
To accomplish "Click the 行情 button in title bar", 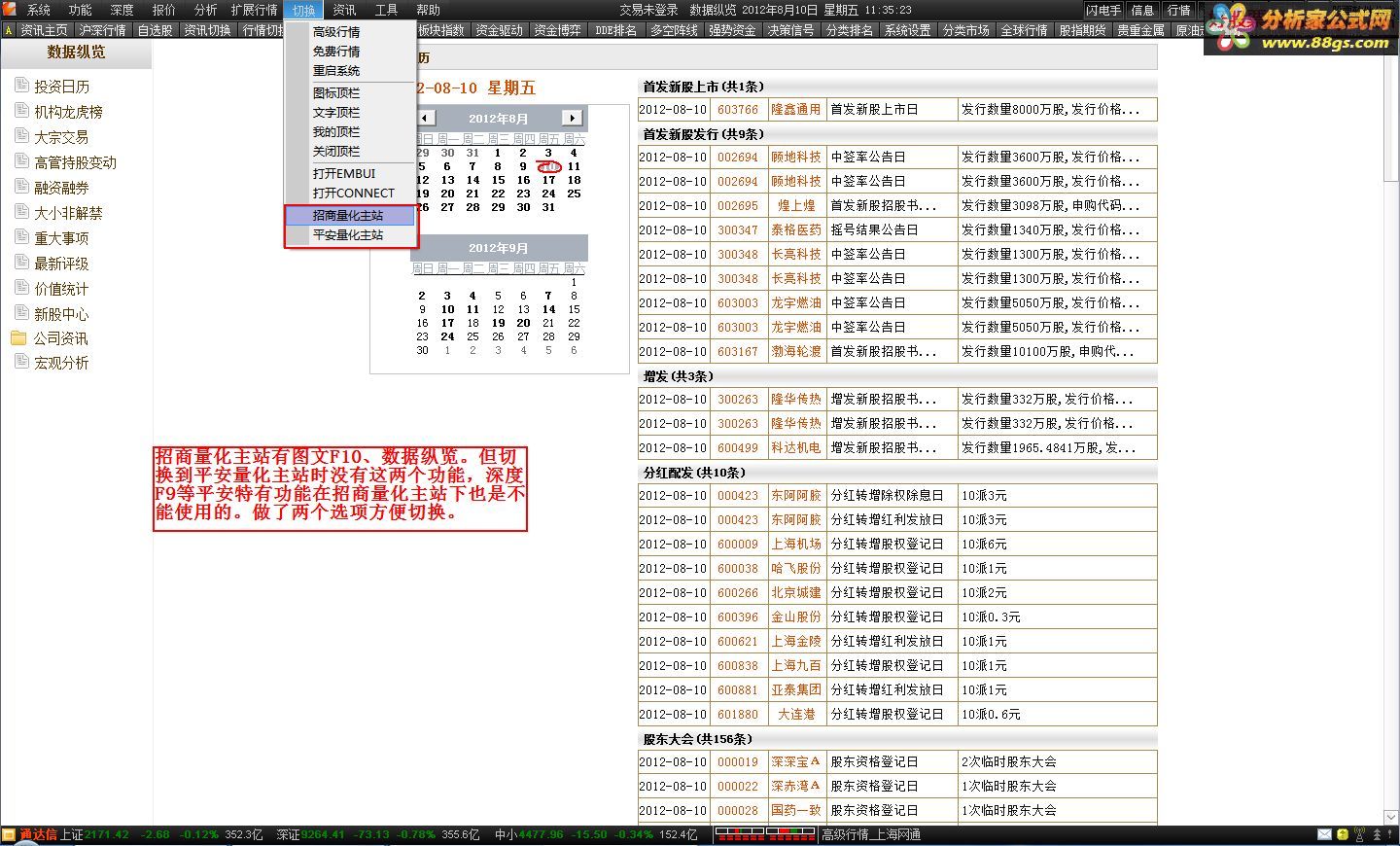I will tap(1179, 10).
